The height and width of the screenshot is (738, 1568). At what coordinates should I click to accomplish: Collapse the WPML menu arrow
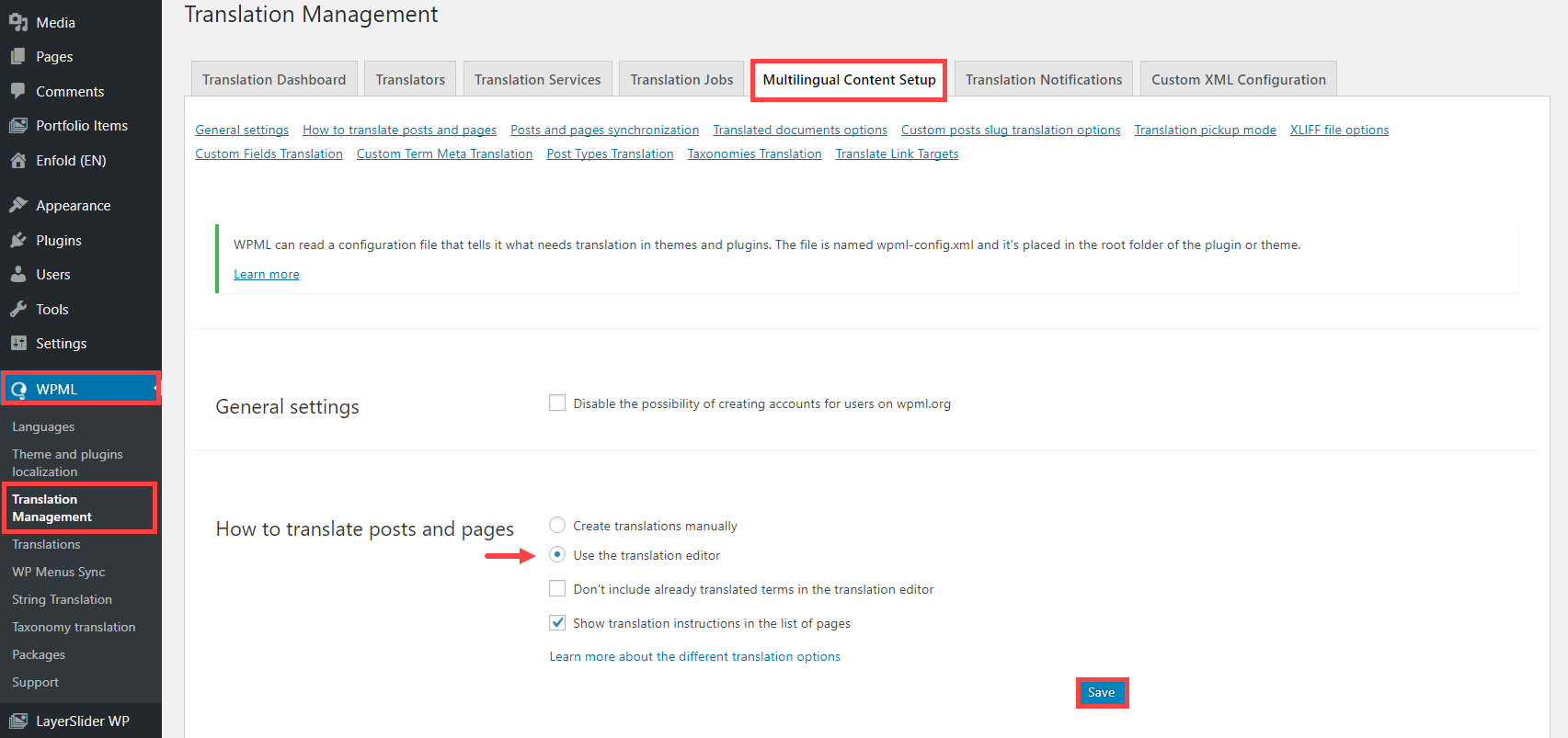[x=155, y=389]
